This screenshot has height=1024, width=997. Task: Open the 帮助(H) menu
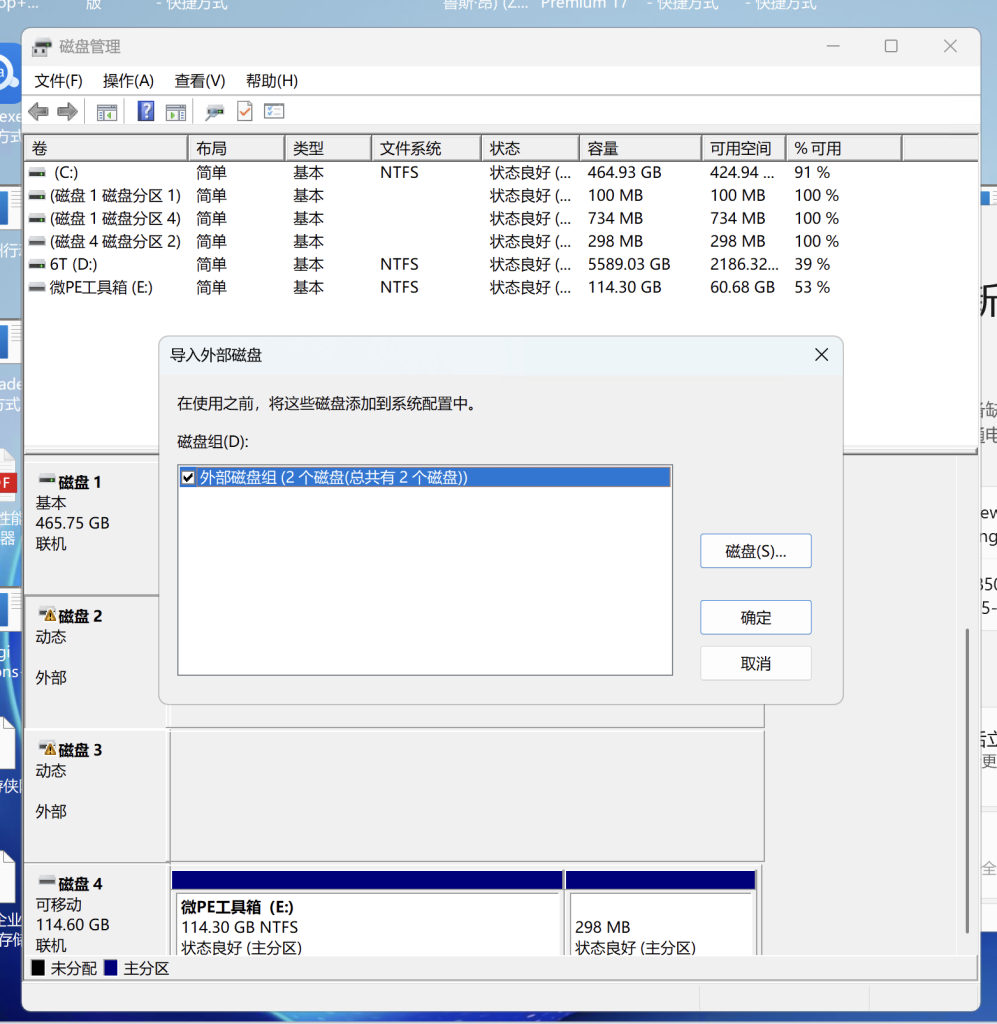tap(271, 81)
